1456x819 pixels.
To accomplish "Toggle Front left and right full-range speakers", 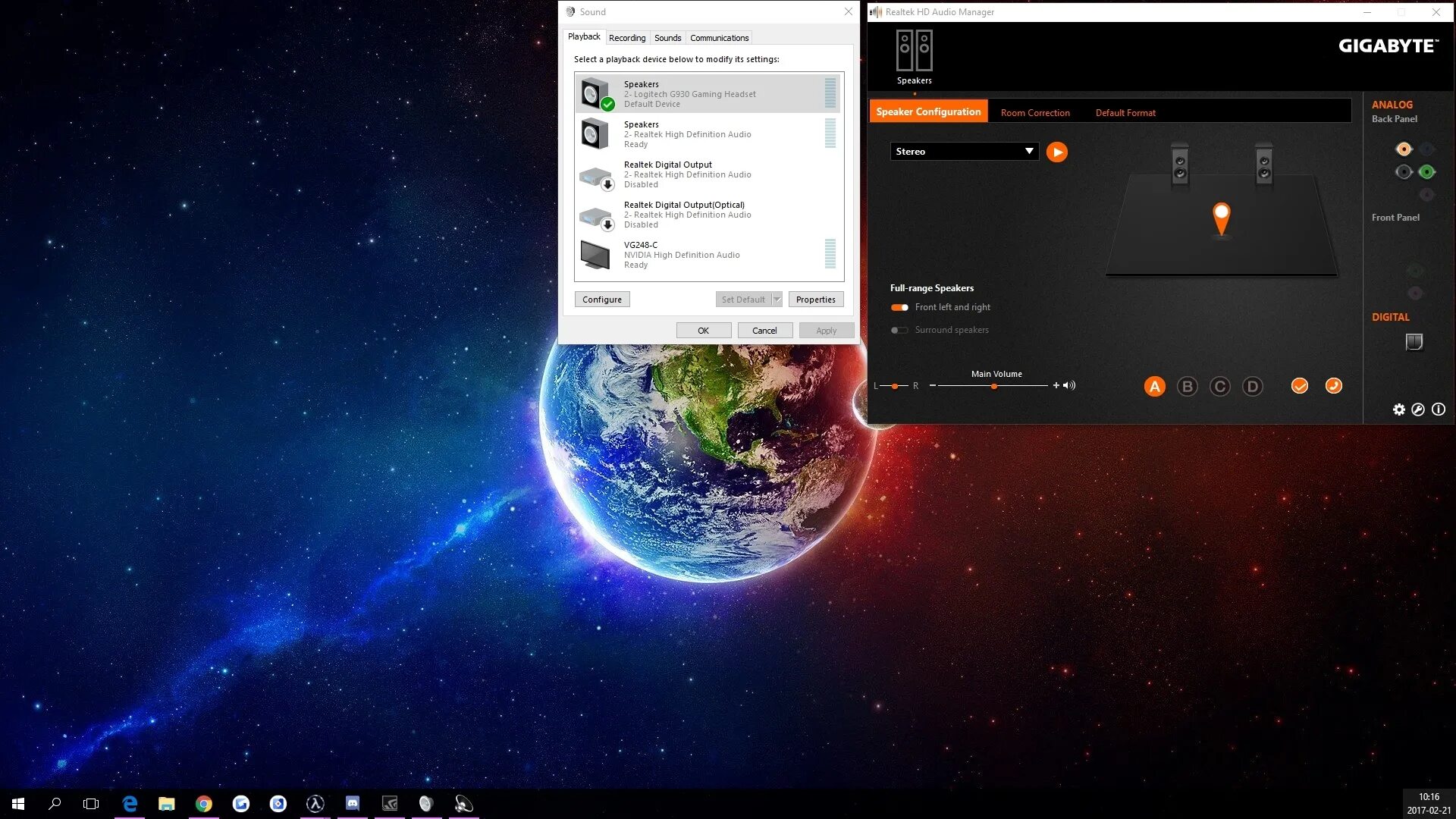I will point(899,307).
